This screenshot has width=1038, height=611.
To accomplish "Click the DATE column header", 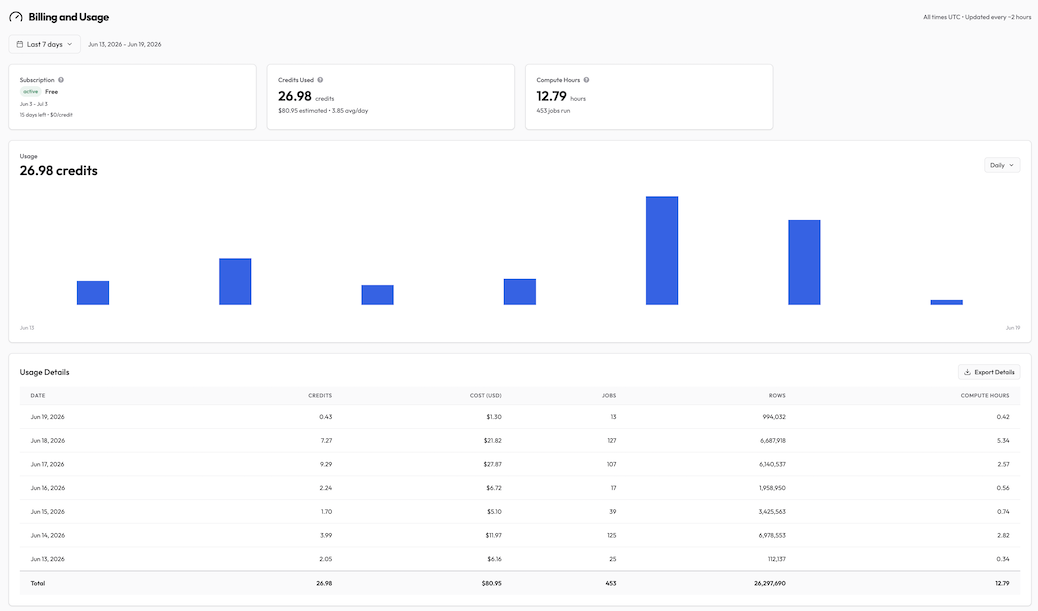I will 38,396.
